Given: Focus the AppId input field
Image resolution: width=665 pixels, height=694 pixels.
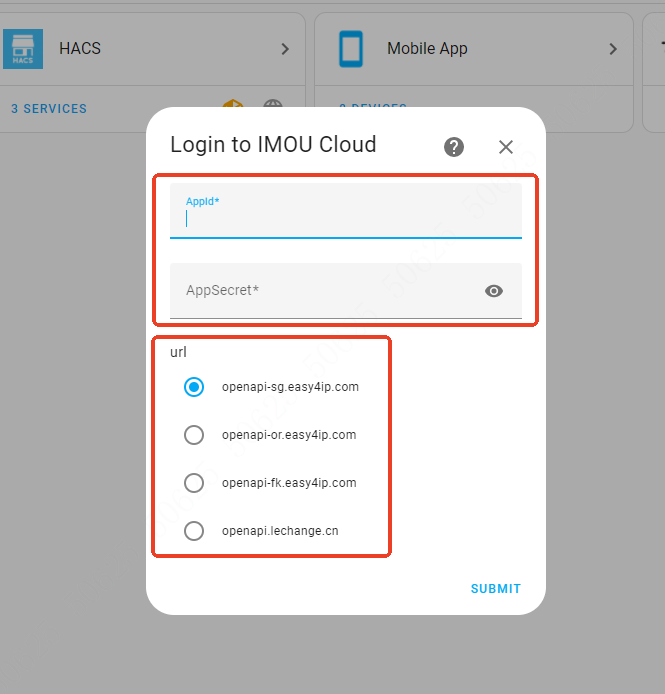Looking at the screenshot, I should [346, 211].
